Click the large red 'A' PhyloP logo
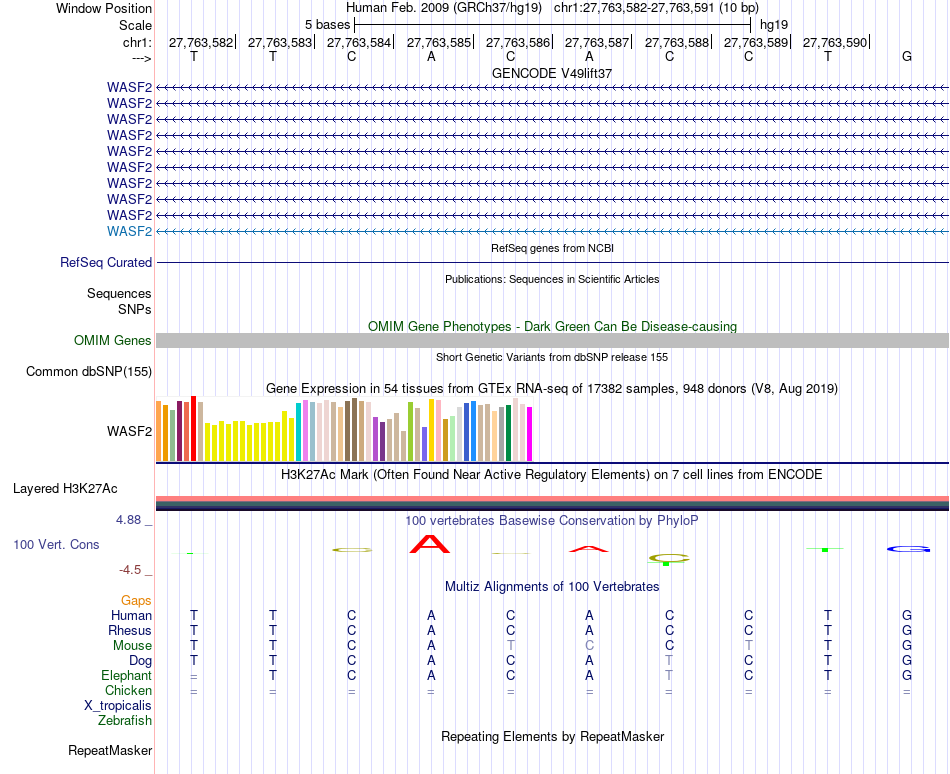The height and width of the screenshot is (774, 950). point(430,544)
